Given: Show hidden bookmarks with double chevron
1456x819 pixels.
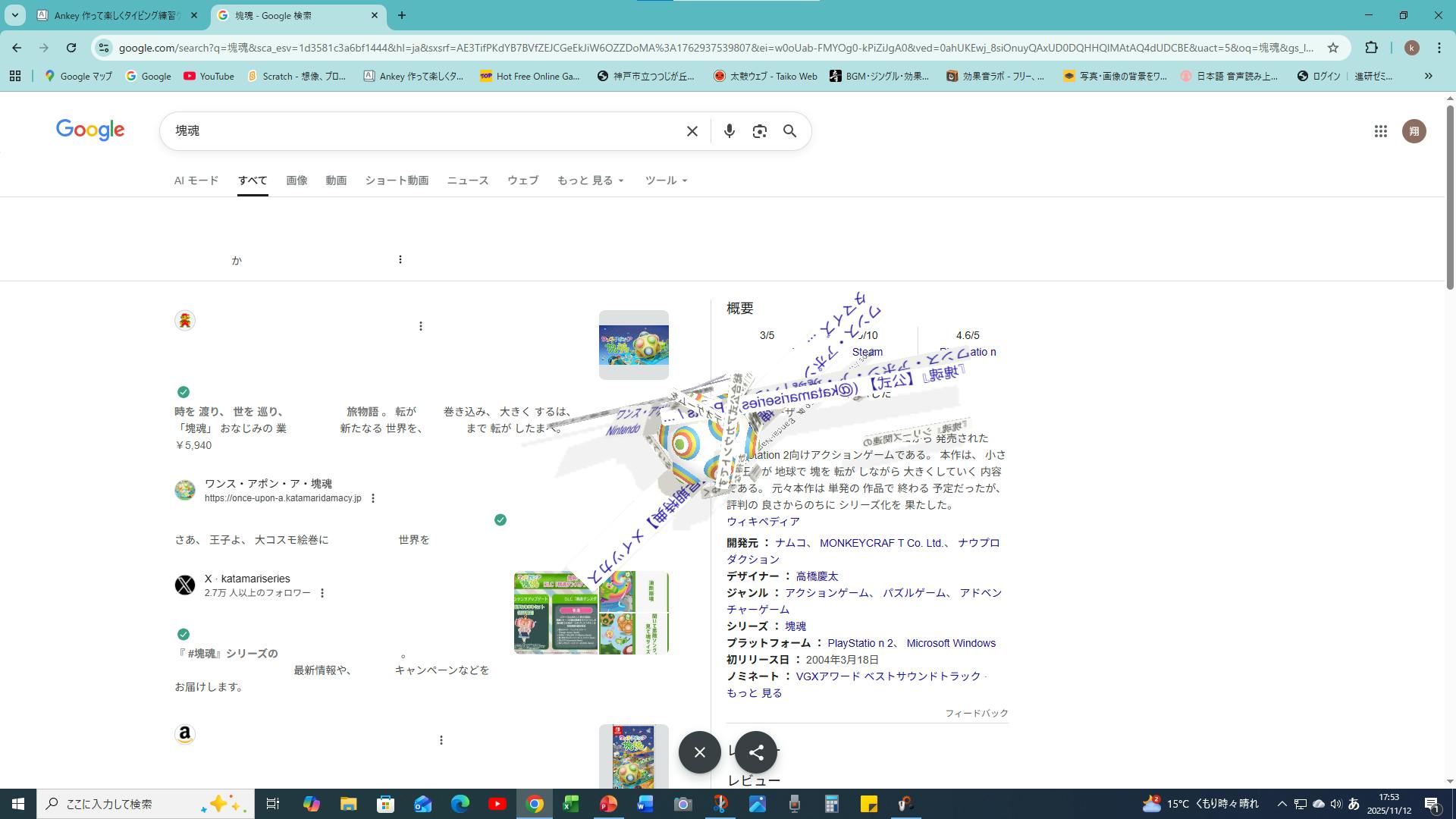Looking at the screenshot, I should coord(1428,76).
